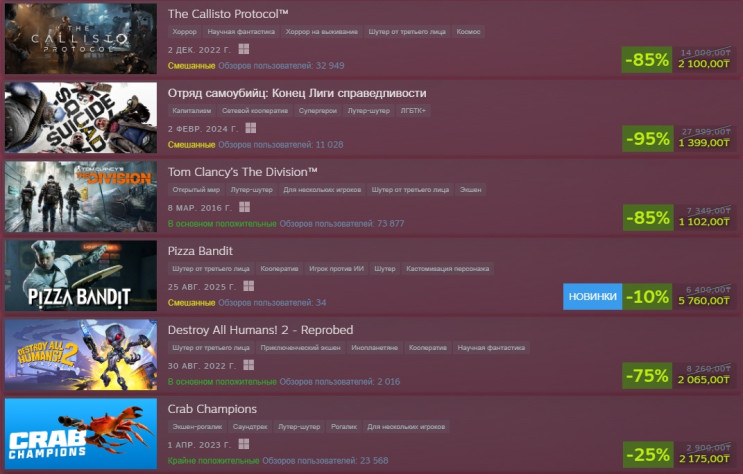Select Шутер от третьего лица tag on Callisto Protocol
Viewport: 743px width, 474px height.
tap(407, 32)
